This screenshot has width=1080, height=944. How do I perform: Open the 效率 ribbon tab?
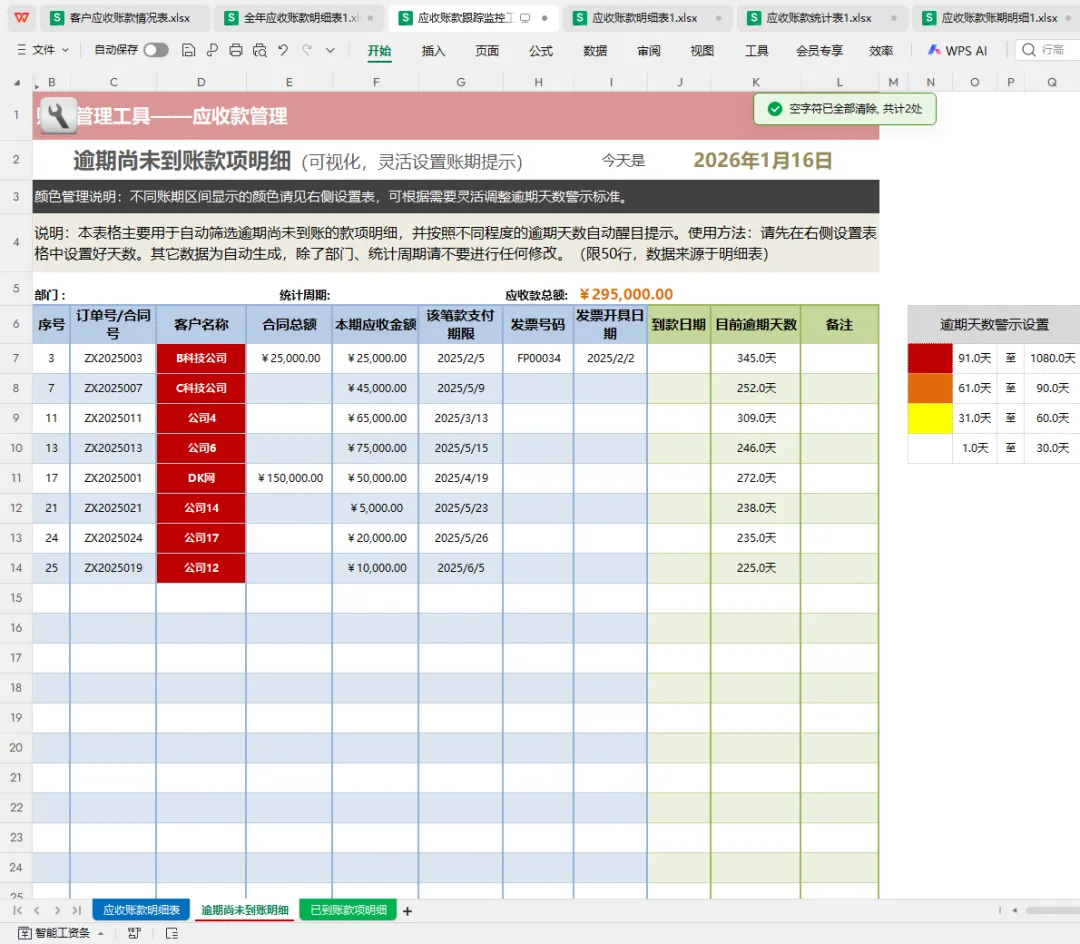881,50
